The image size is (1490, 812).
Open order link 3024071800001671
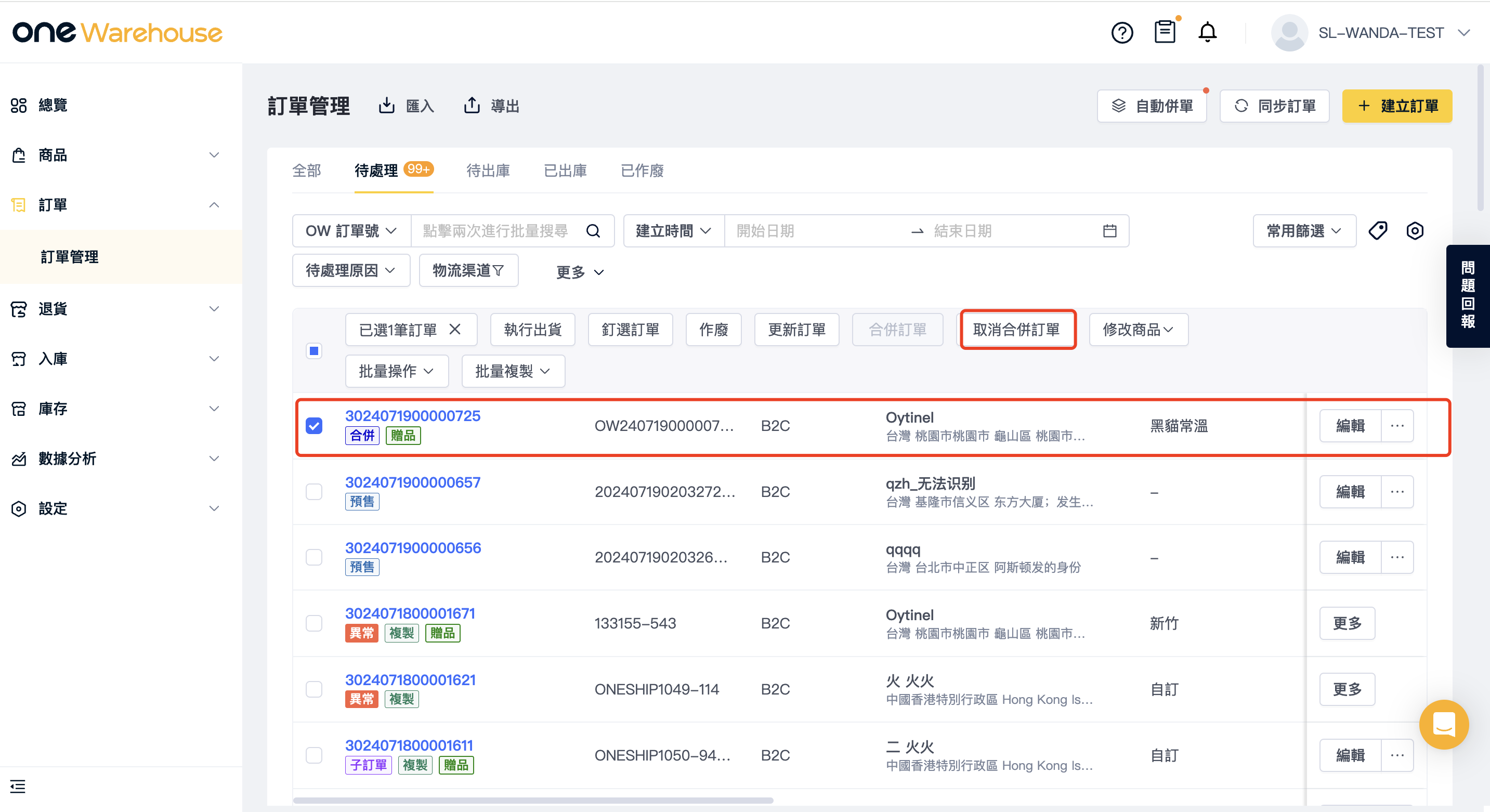pyautogui.click(x=410, y=613)
